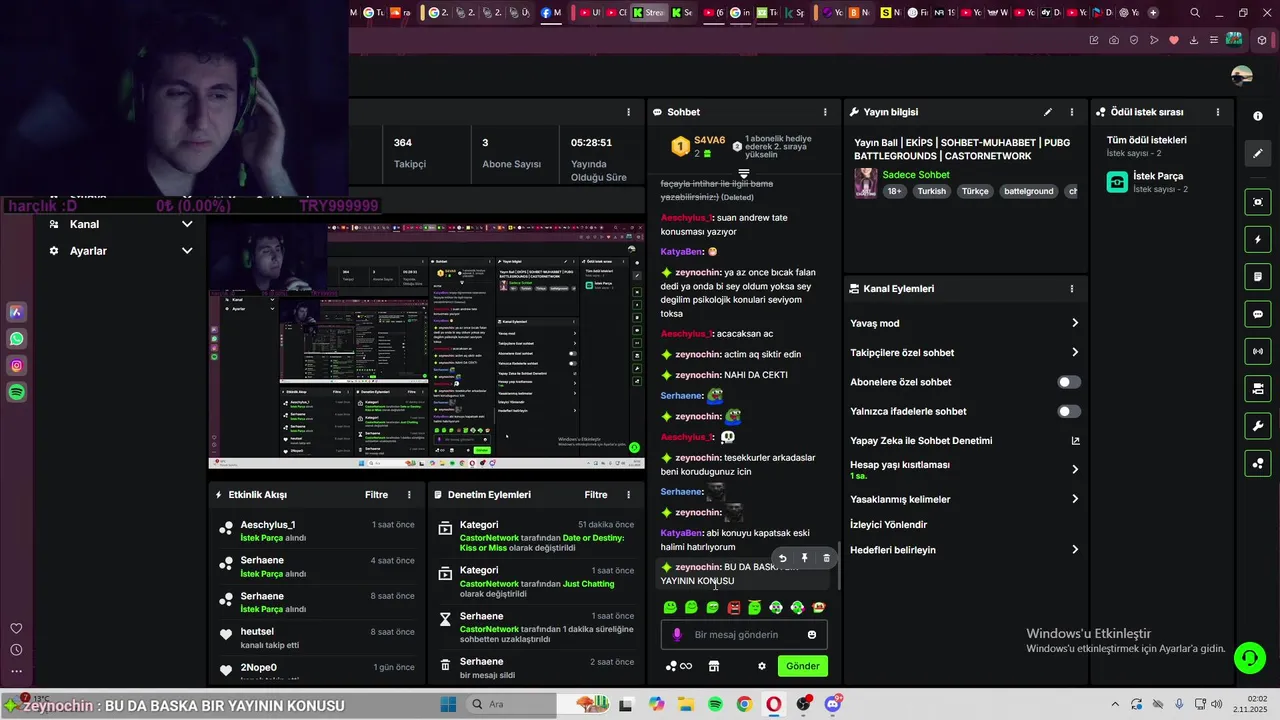Click the rewards dots widget icon in the right sidebar
This screenshot has width=1280, height=720.
[1258, 463]
